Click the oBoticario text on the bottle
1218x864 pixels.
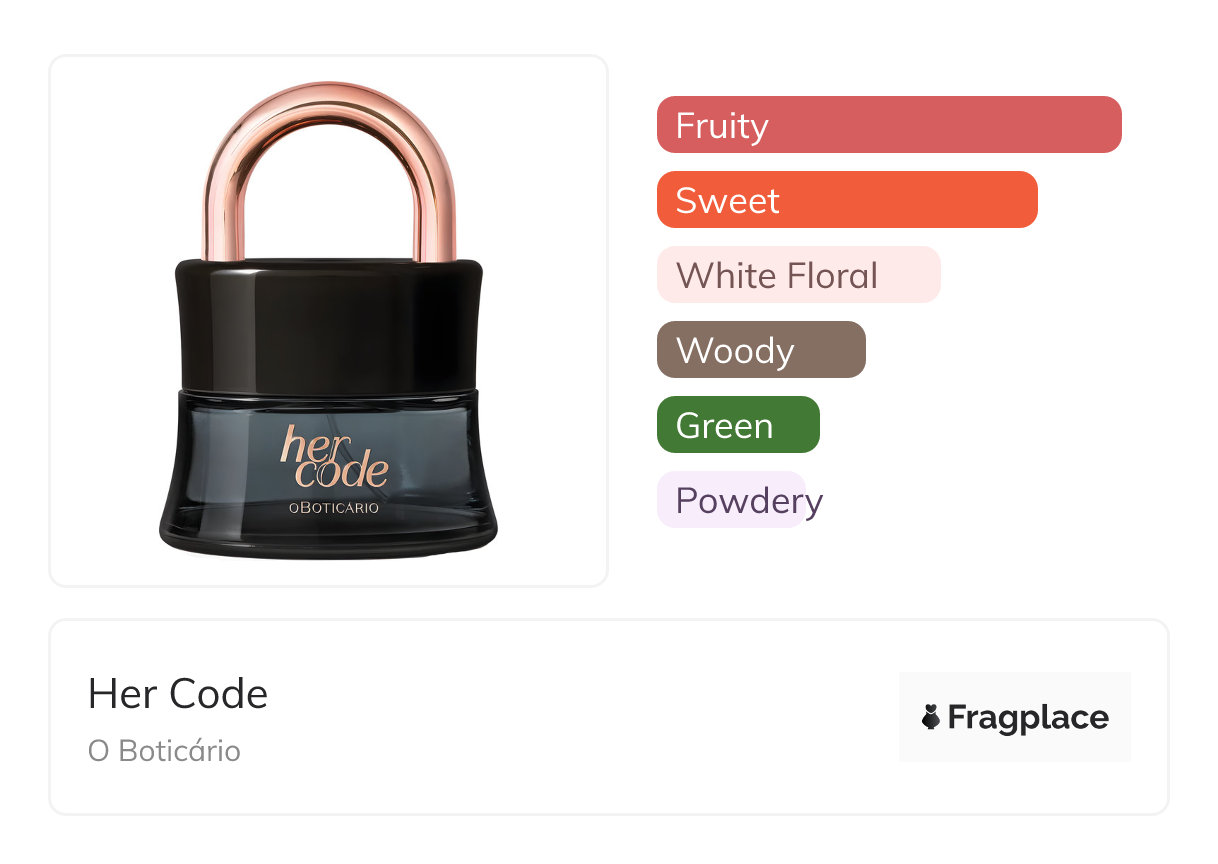(333, 508)
